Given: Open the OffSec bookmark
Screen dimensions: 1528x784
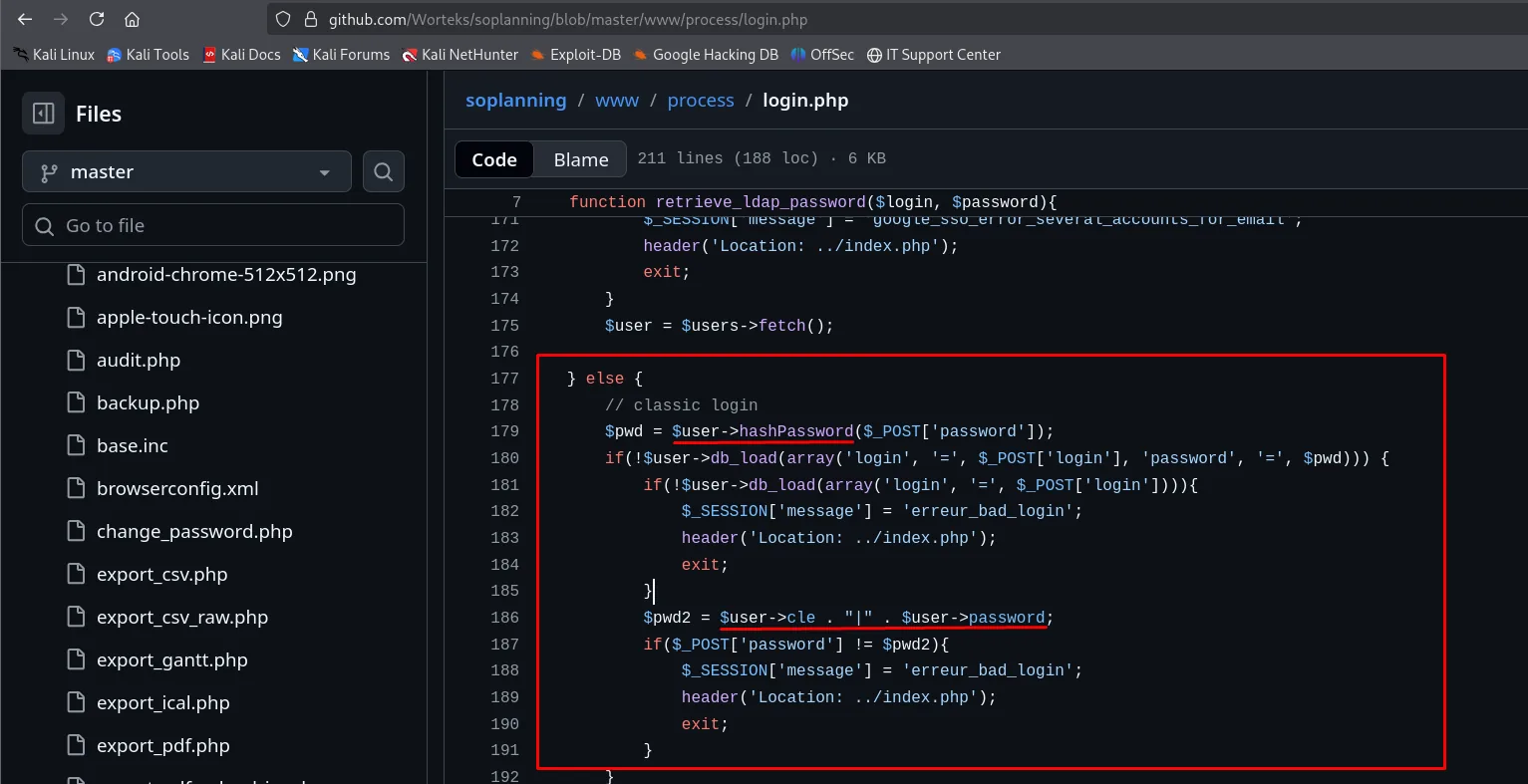Looking at the screenshot, I should [x=822, y=55].
